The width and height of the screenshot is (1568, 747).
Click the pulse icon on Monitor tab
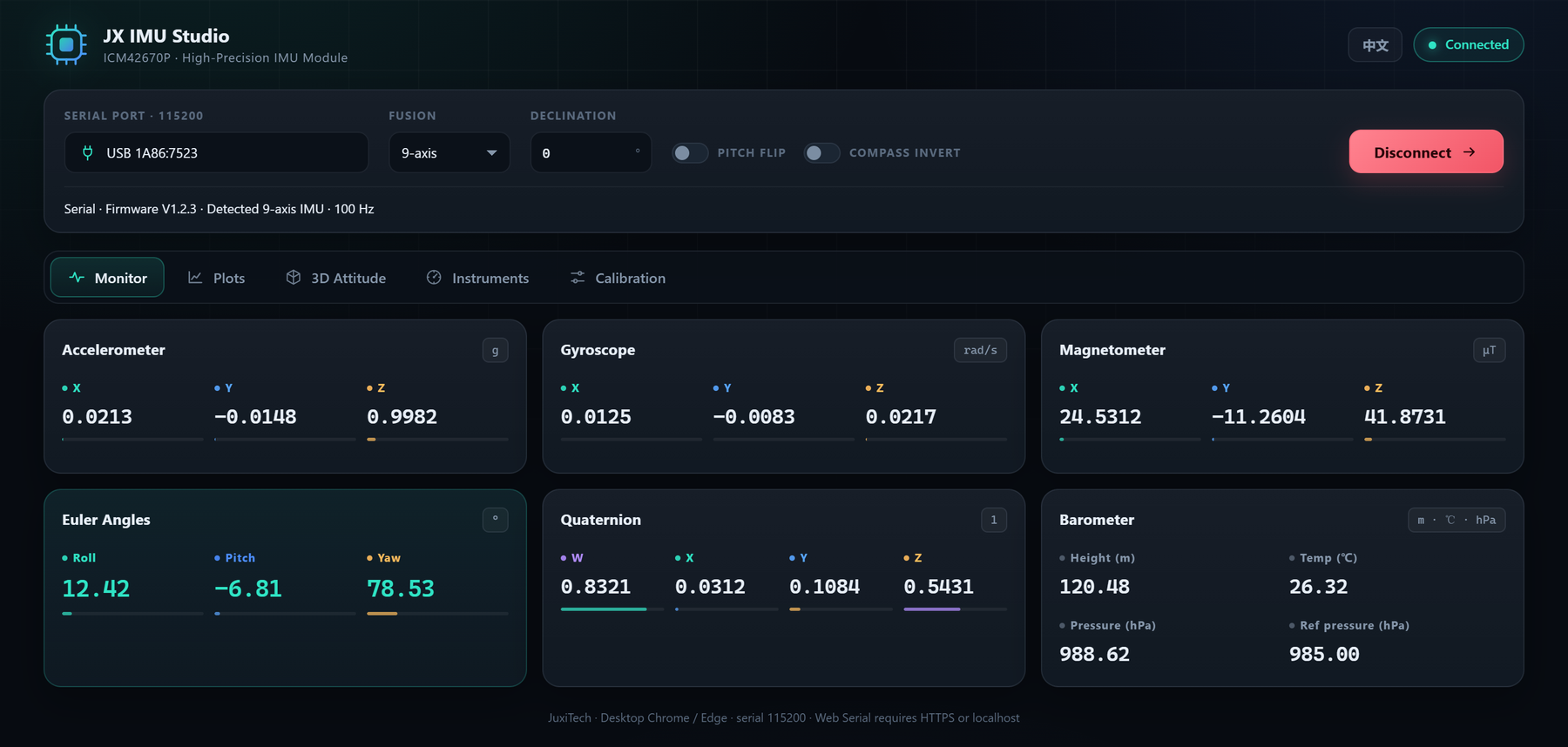[x=77, y=278]
